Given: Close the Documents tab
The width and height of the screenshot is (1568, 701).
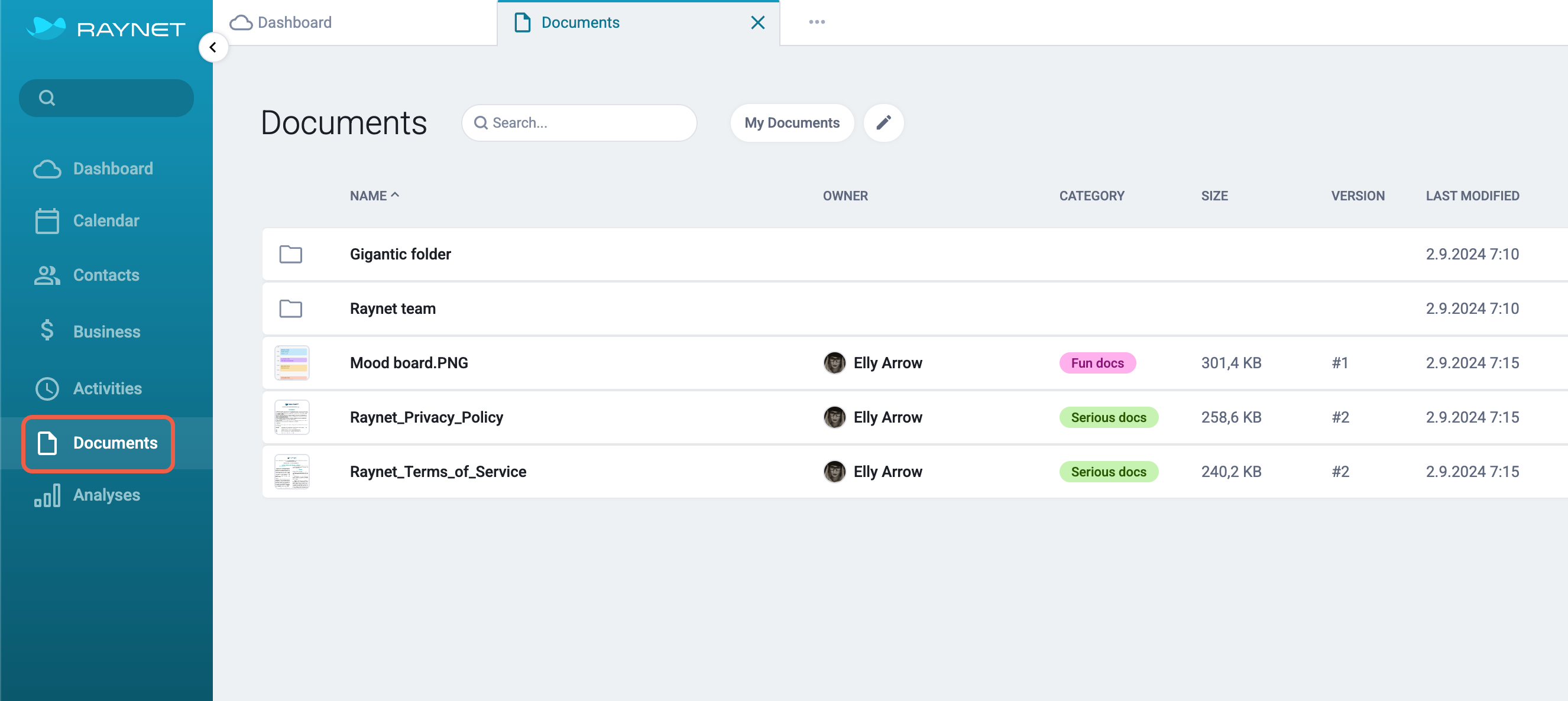Looking at the screenshot, I should coord(758,22).
